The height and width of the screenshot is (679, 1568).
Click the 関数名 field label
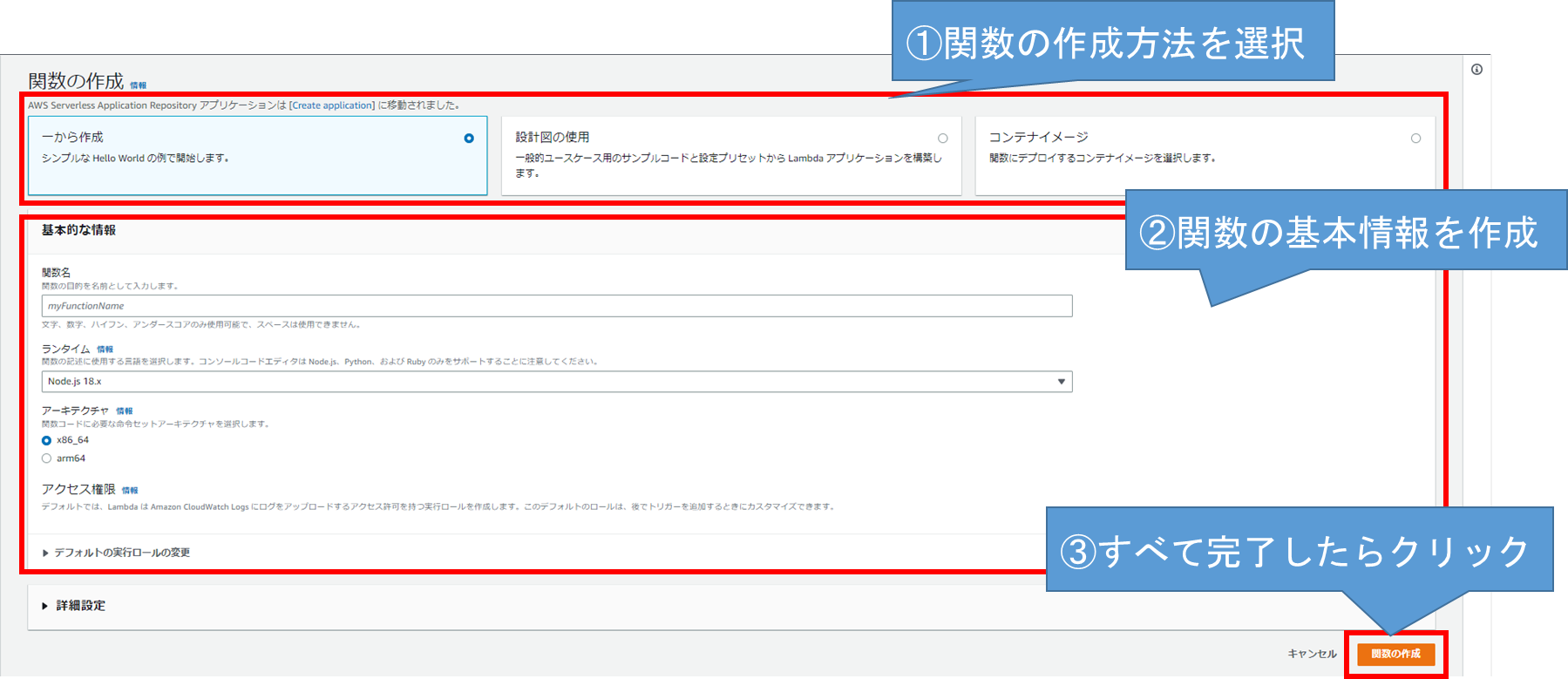pyautogui.click(x=57, y=273)
